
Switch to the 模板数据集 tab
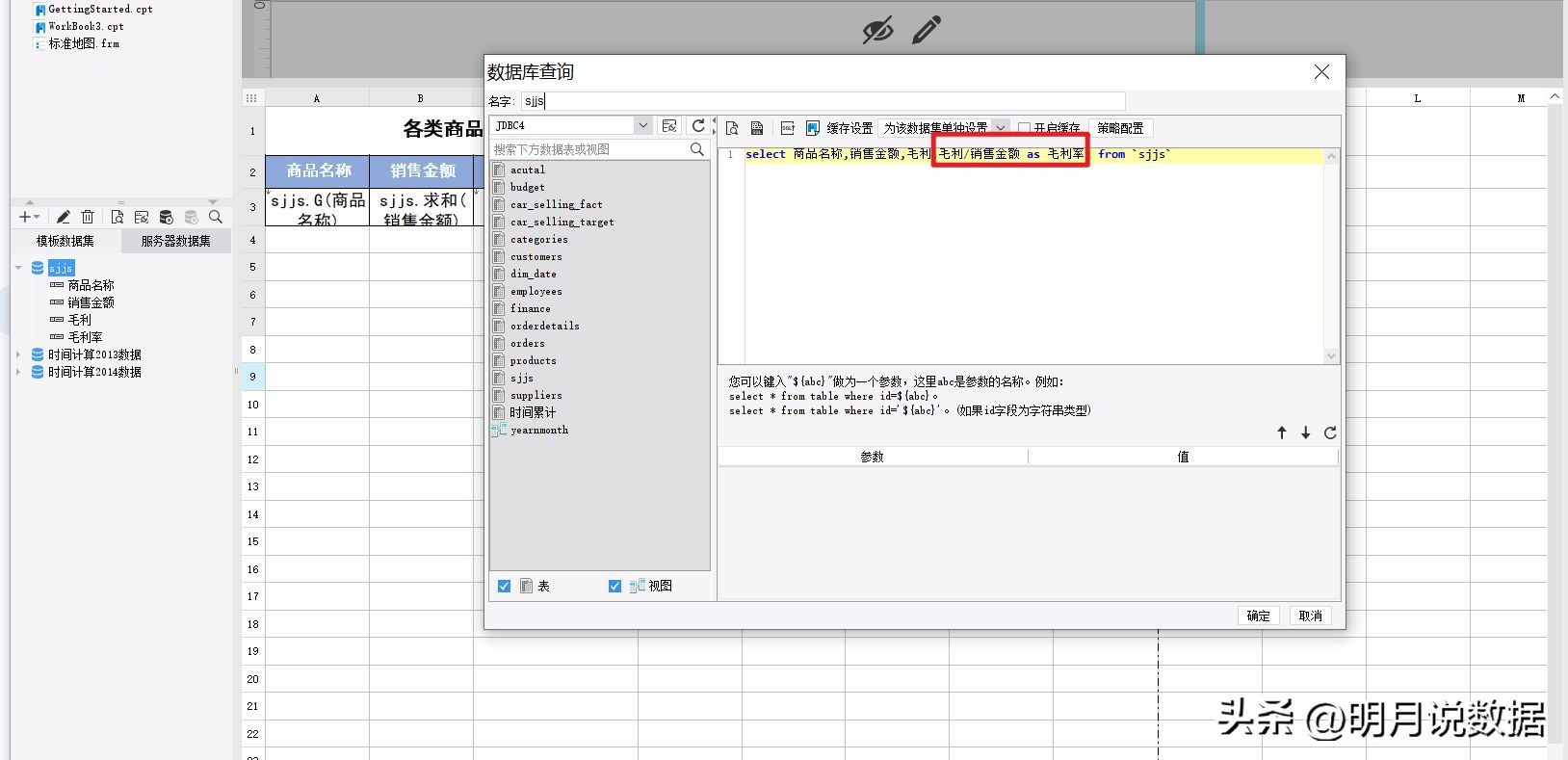[65, 241]
